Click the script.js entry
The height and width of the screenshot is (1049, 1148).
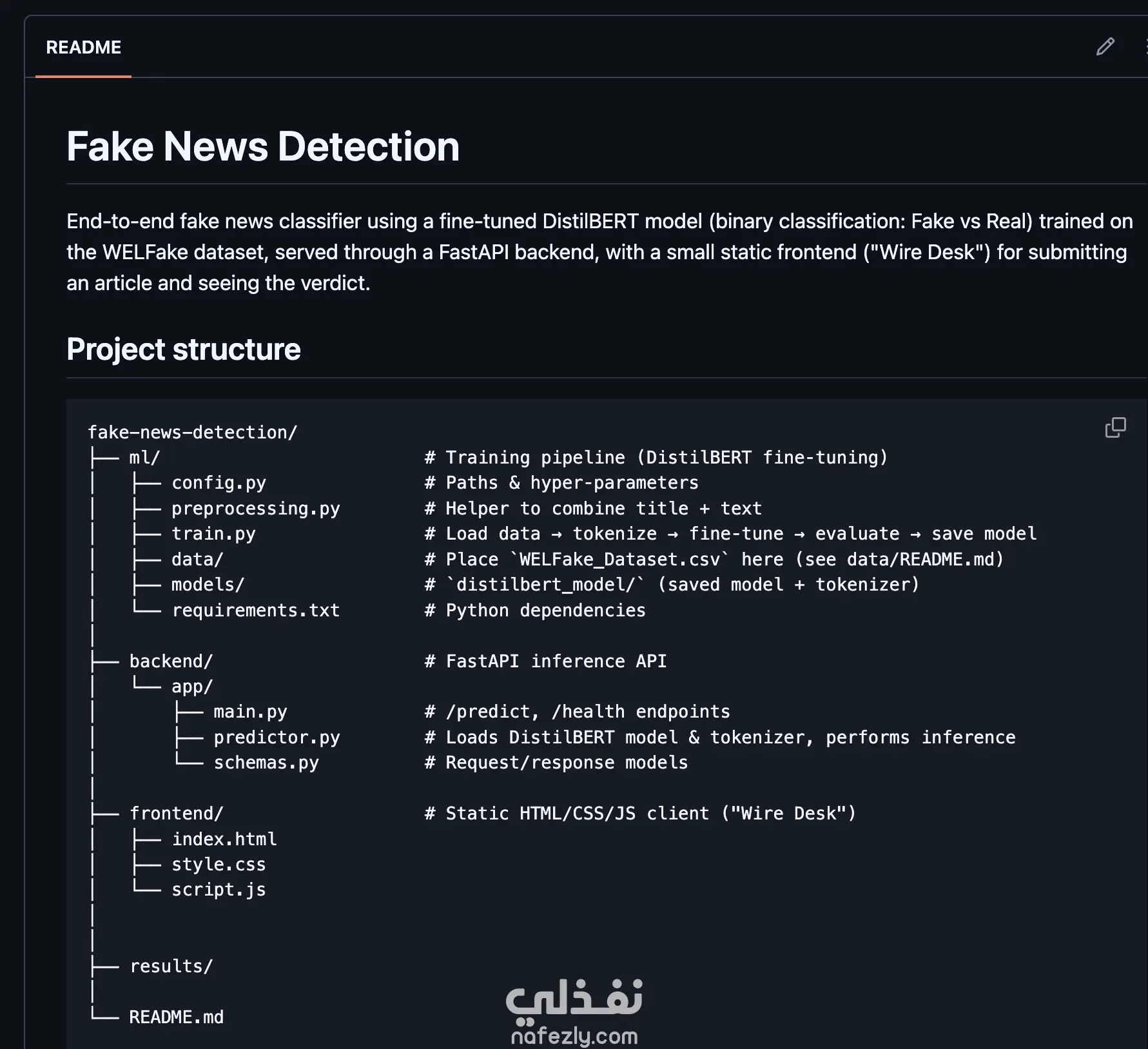tap(219, 890)
